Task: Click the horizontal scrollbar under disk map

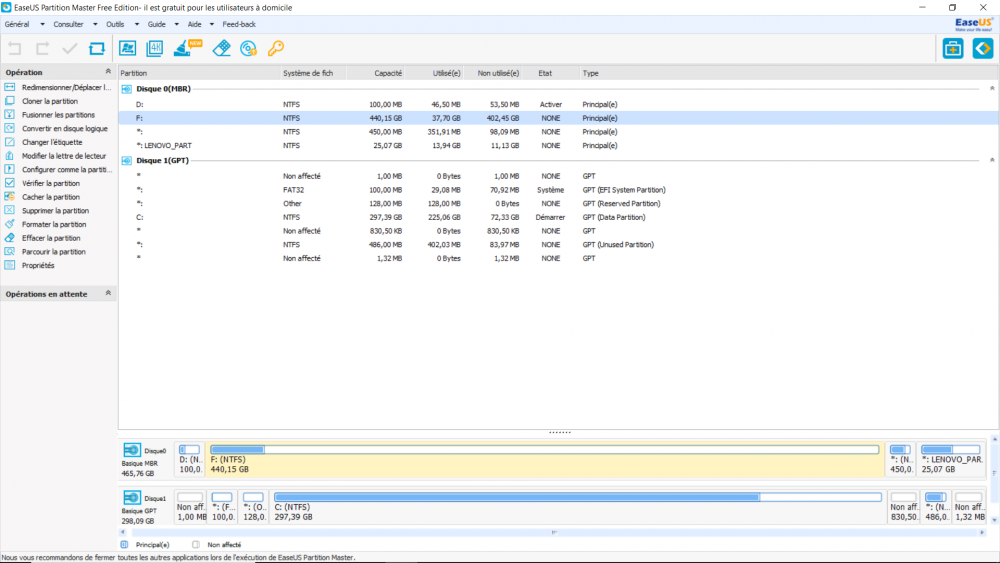Action: pos(550,532)
